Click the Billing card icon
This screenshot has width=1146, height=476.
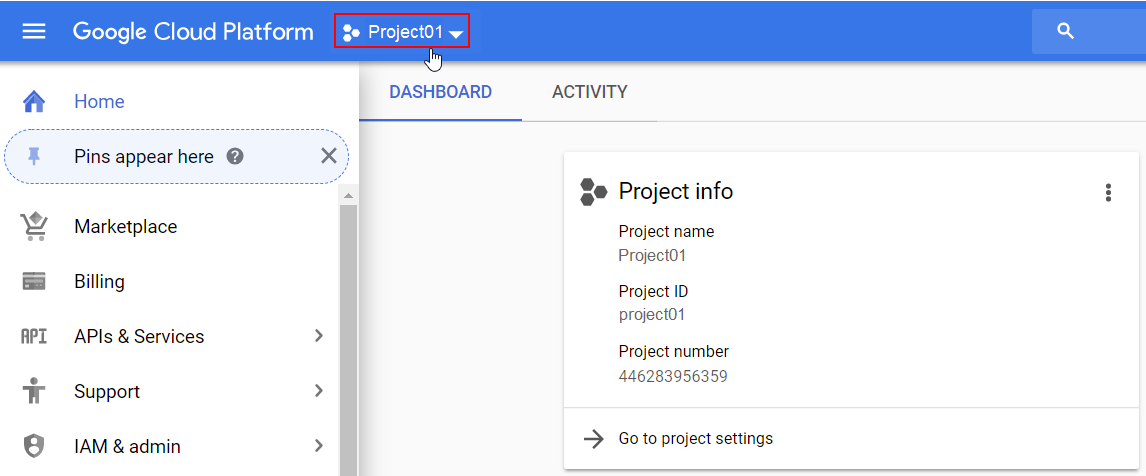pos(34,282)
